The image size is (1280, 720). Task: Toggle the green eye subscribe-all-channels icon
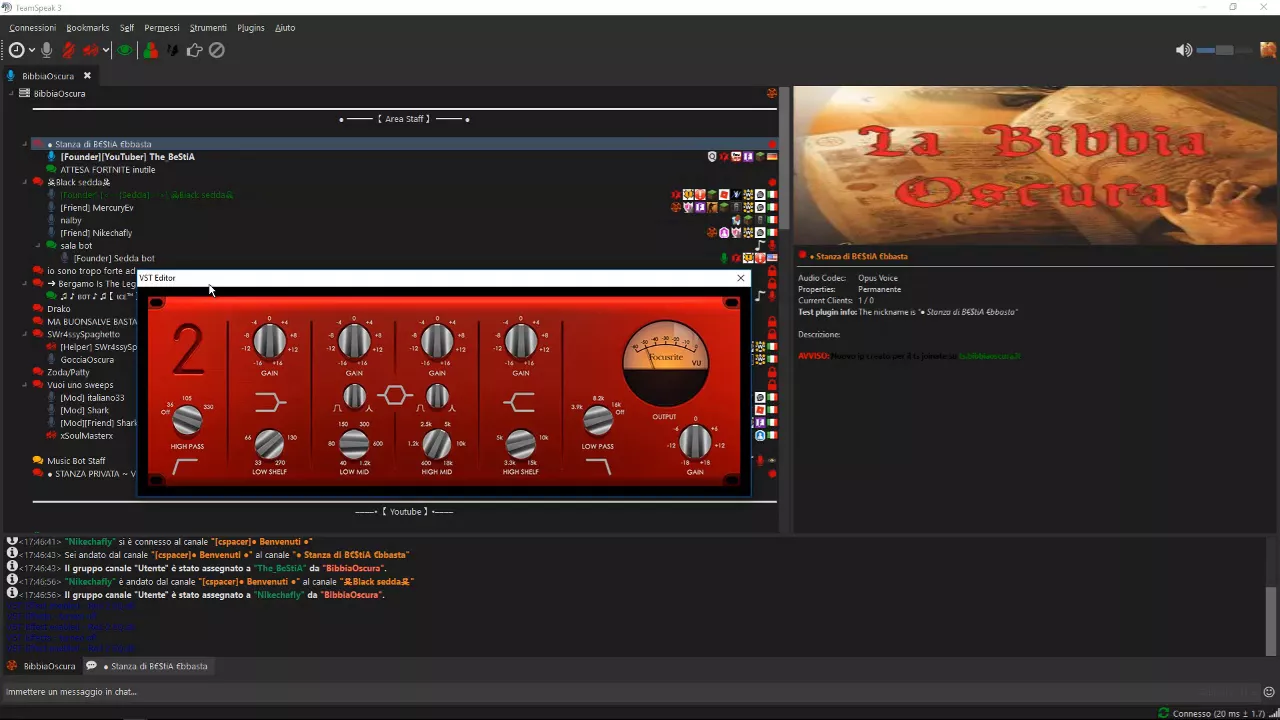pyautogui.click(x=125, y=50)
